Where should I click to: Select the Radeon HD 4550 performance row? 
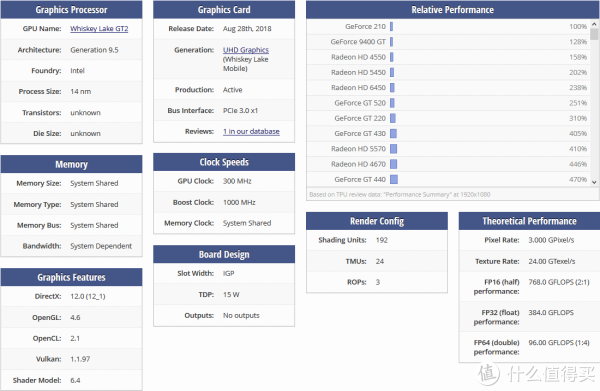(448, 57)
